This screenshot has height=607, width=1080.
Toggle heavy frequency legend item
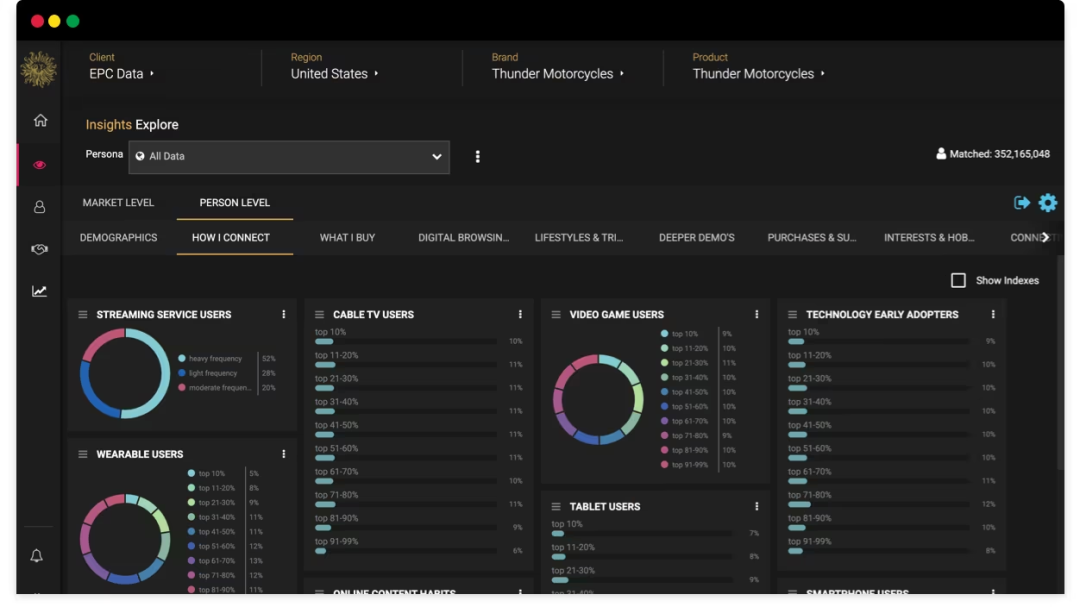[x=212, y=358]
